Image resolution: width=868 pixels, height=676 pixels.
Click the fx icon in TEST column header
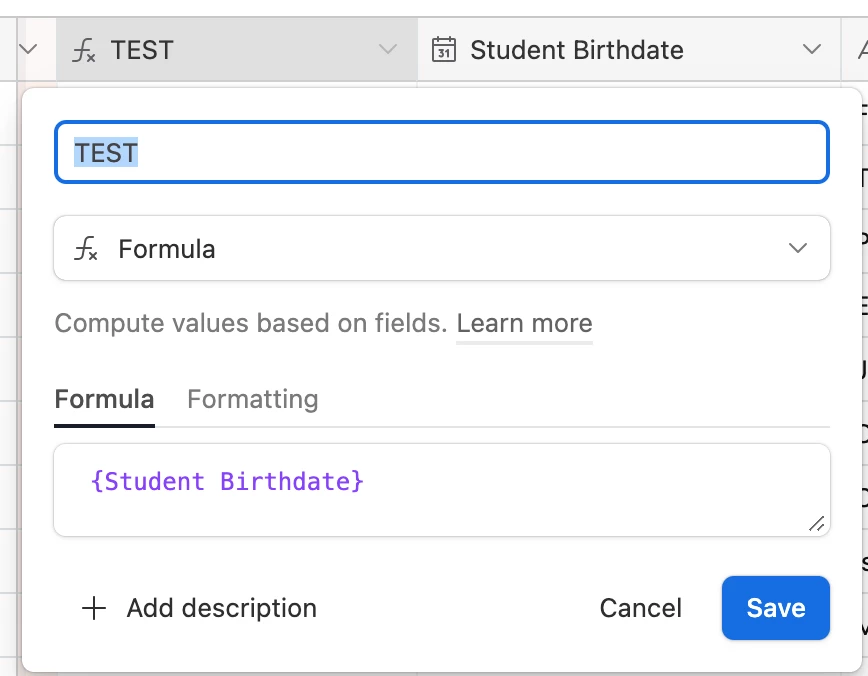86,50
